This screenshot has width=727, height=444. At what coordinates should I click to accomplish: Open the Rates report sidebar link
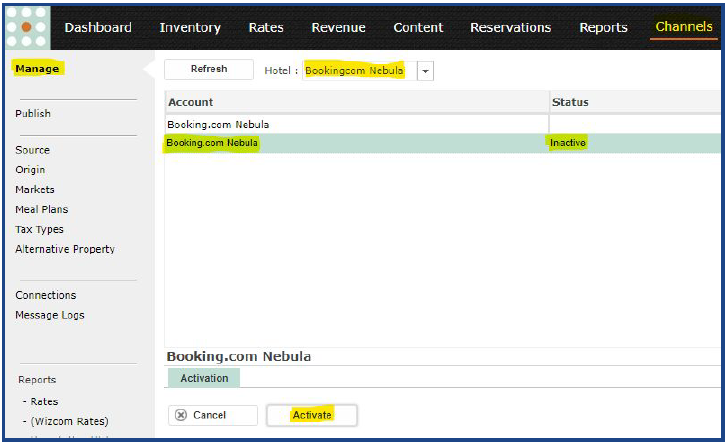[44, 401]
